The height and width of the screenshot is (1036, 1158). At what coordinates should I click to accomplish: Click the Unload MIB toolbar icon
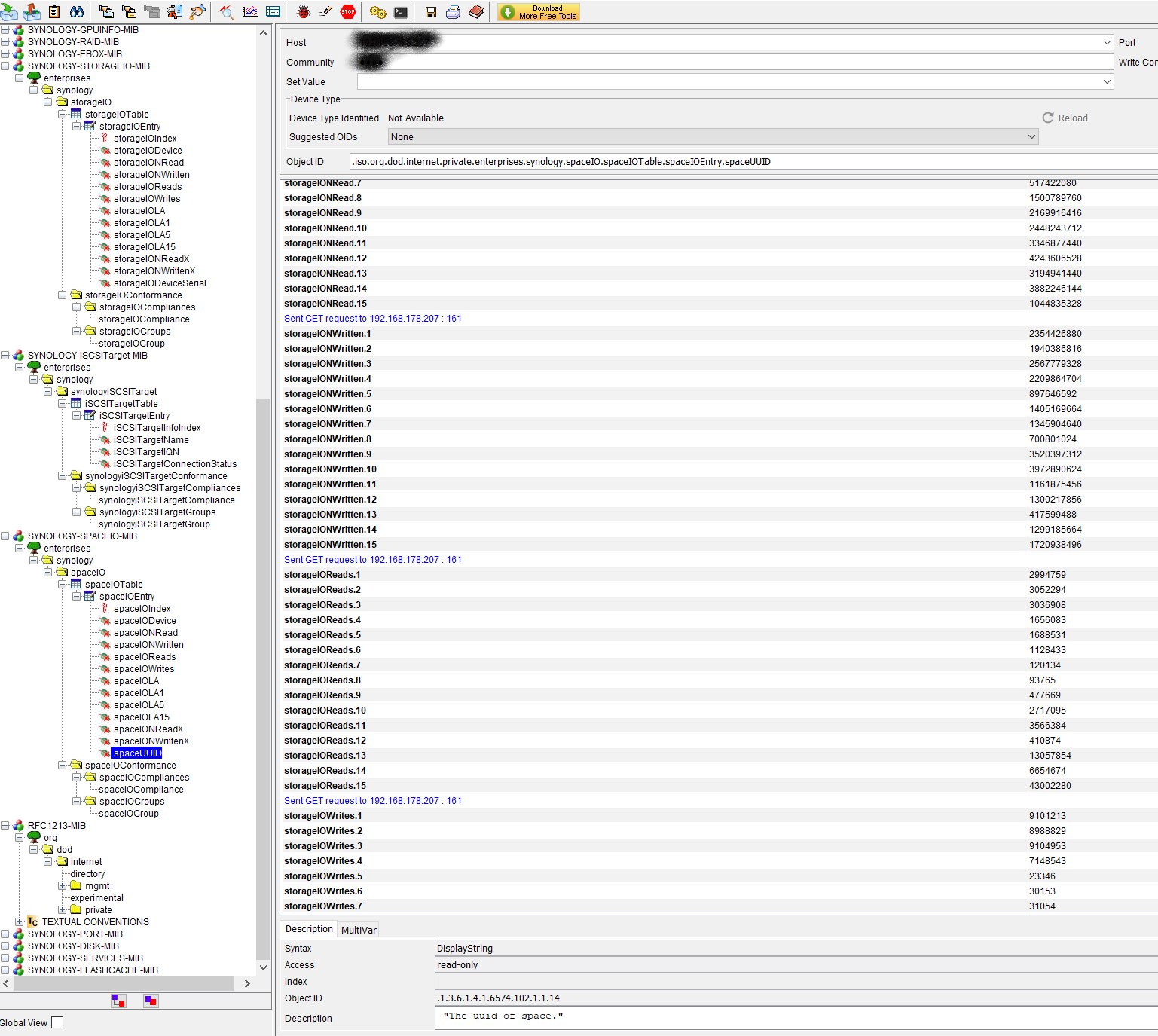click(x=32, y=12)
